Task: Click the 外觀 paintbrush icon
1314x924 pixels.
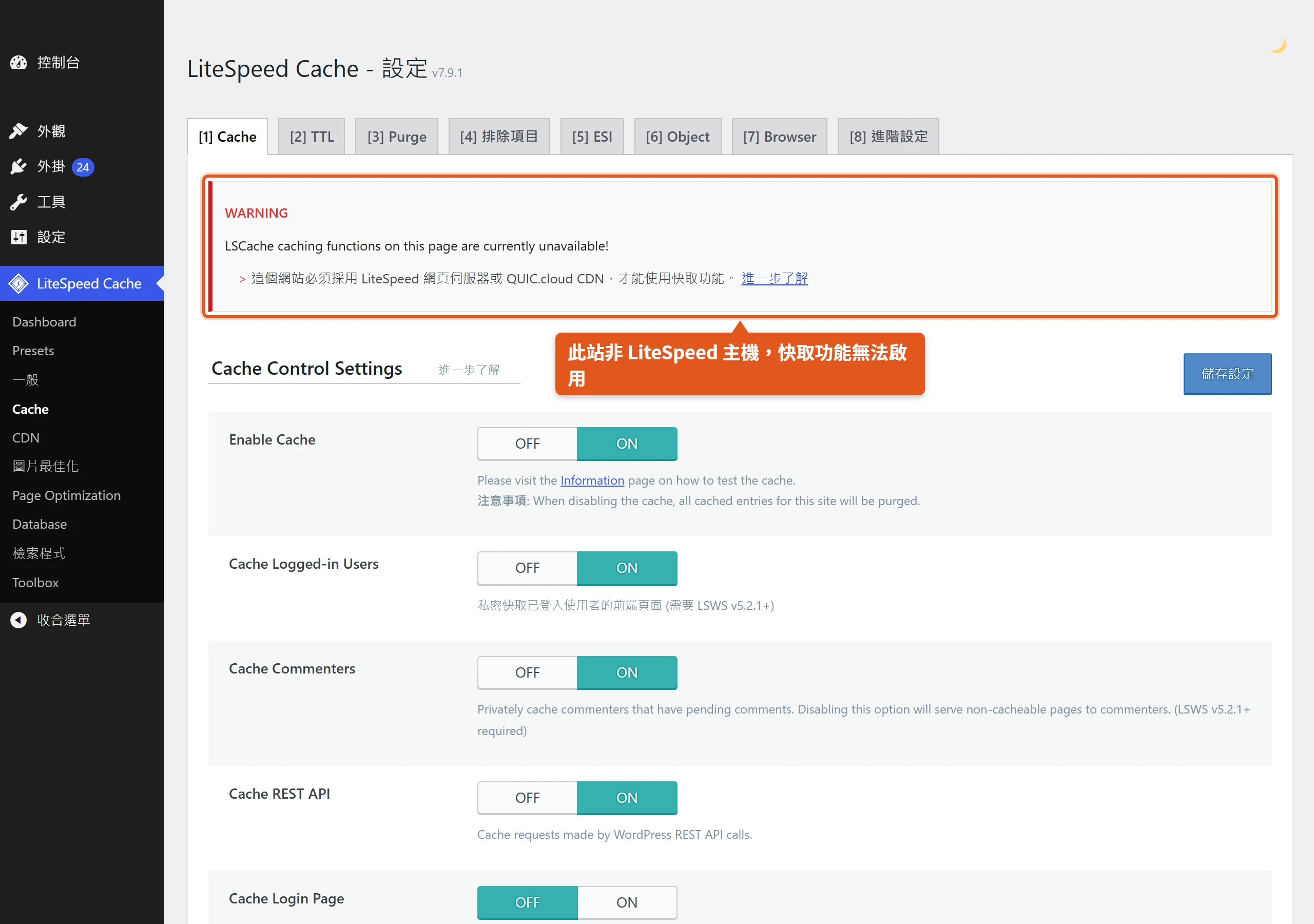Action: (x=18, y=131)
